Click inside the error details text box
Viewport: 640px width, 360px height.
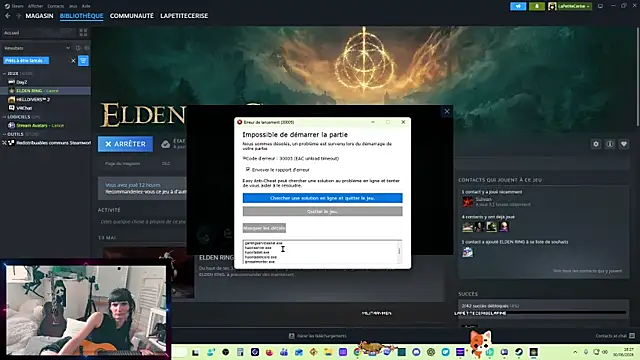320,252
